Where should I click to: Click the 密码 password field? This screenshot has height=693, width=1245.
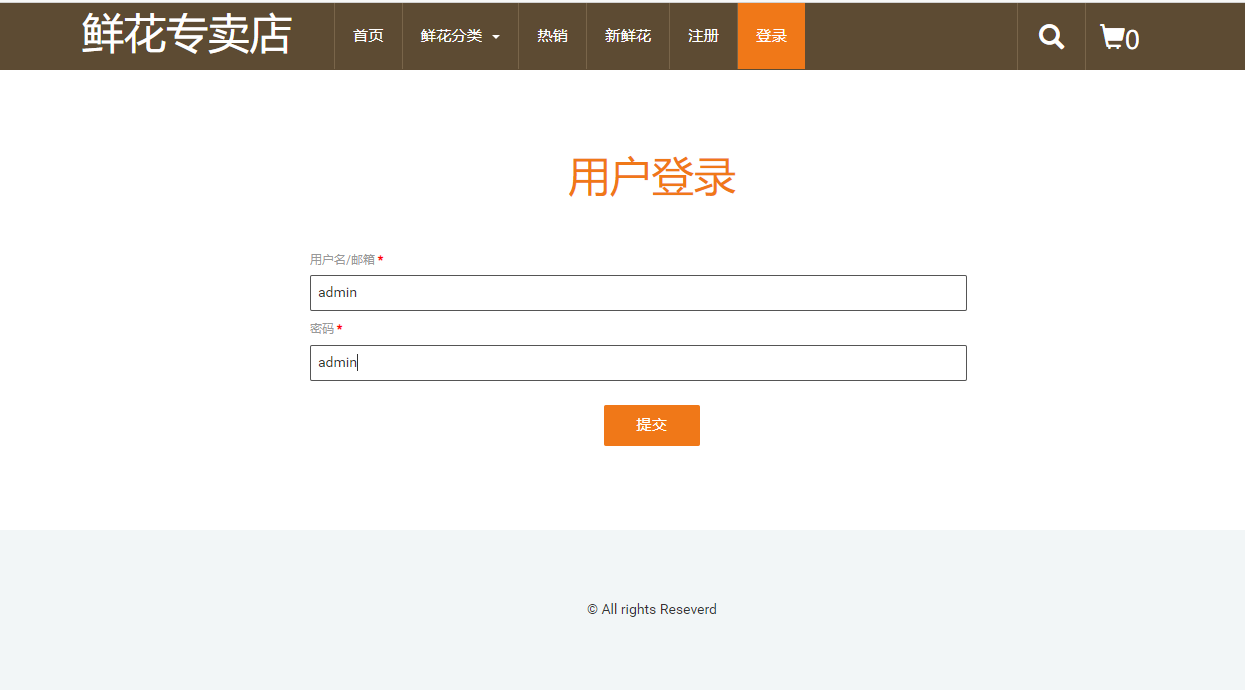click(x=637, y=362)
